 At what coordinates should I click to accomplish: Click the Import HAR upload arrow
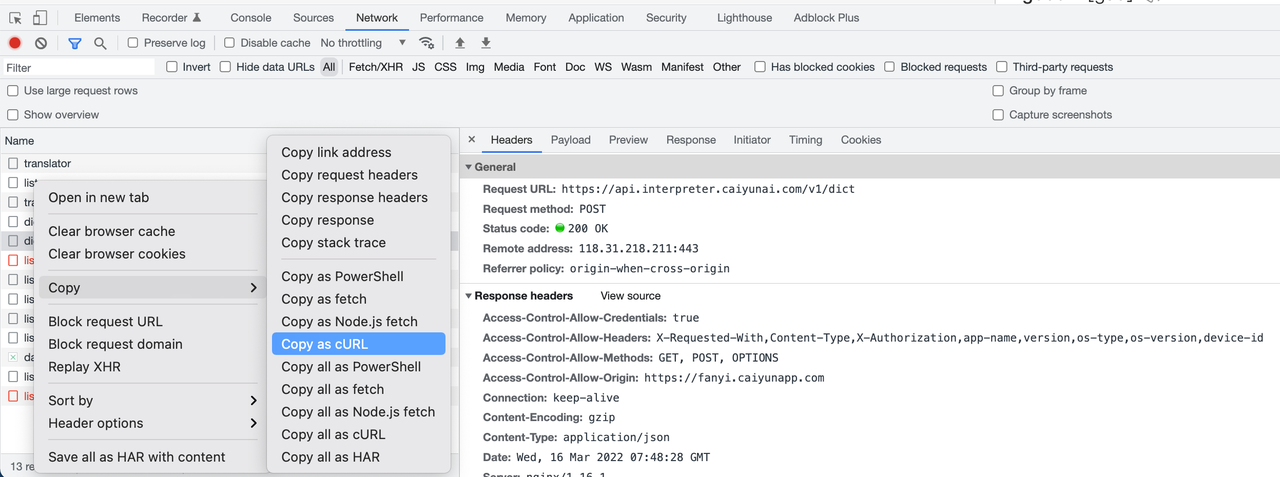460,43
